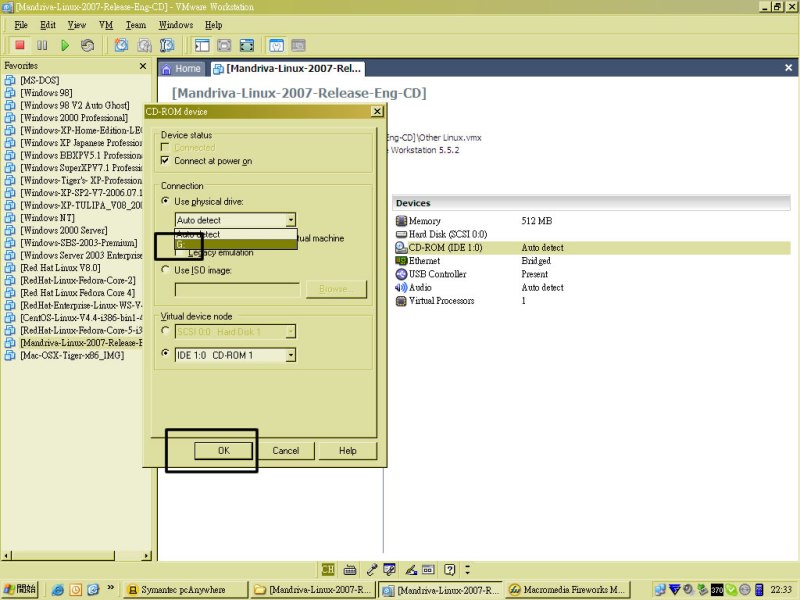Select the Use physical drive radio button

point(165,201)
